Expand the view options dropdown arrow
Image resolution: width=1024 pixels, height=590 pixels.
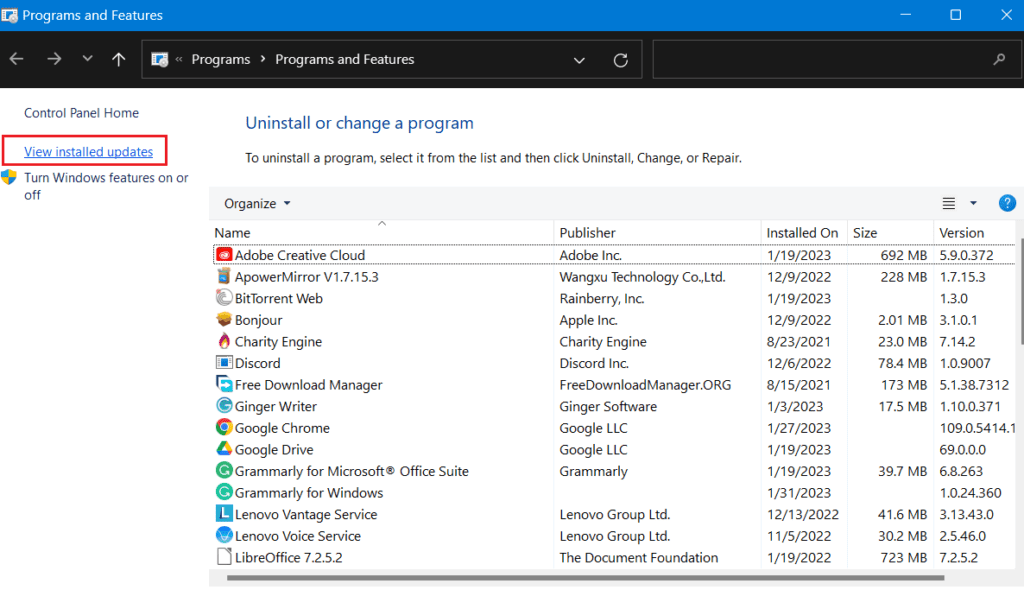[973, 203]
